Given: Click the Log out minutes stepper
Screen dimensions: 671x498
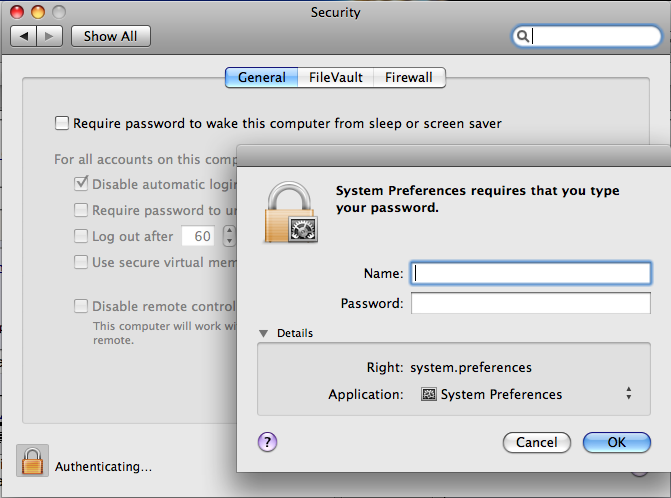Looking at the screenshot, I should pos(229,236).
